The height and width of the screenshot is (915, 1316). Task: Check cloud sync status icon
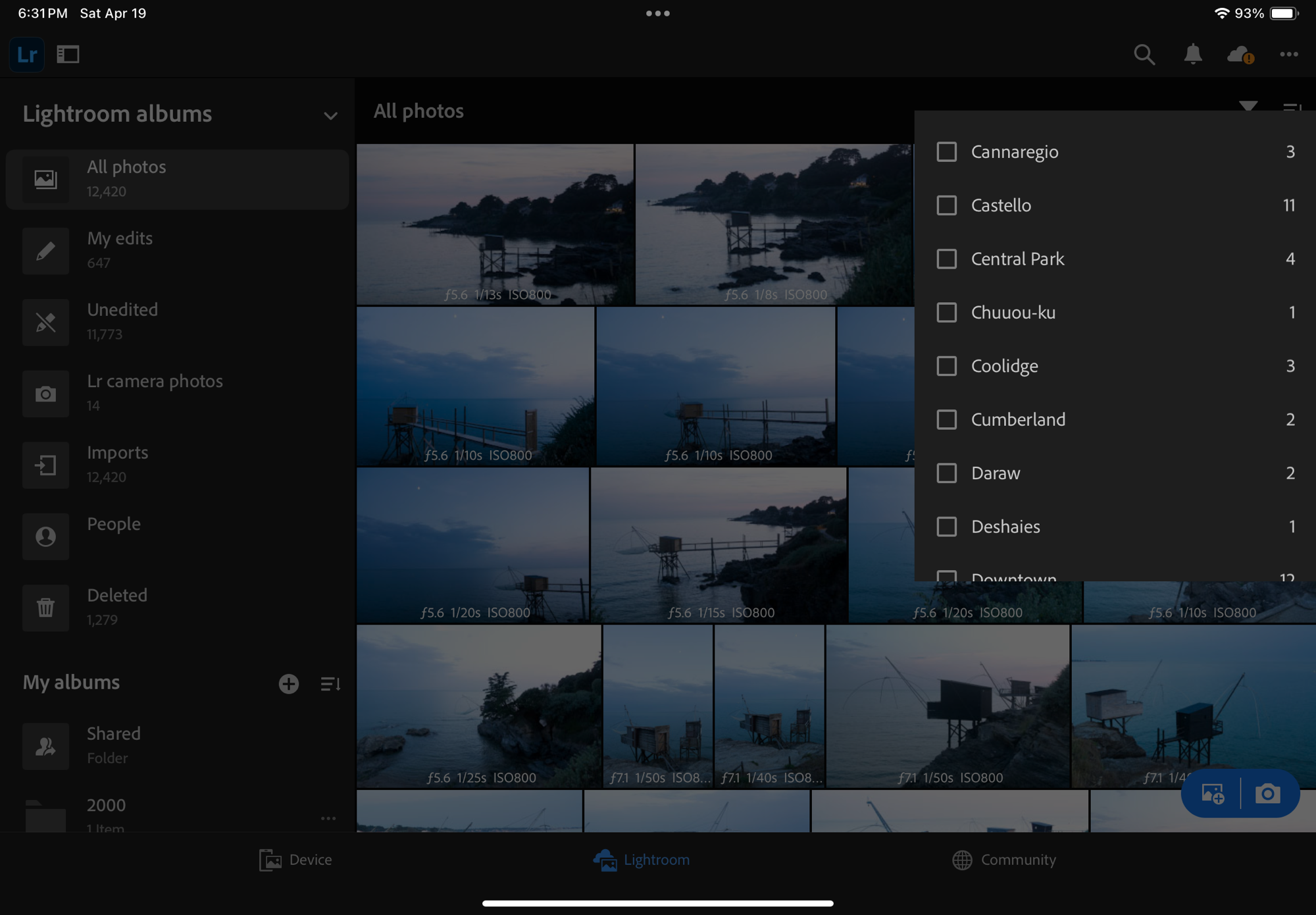click(1240, 54)
